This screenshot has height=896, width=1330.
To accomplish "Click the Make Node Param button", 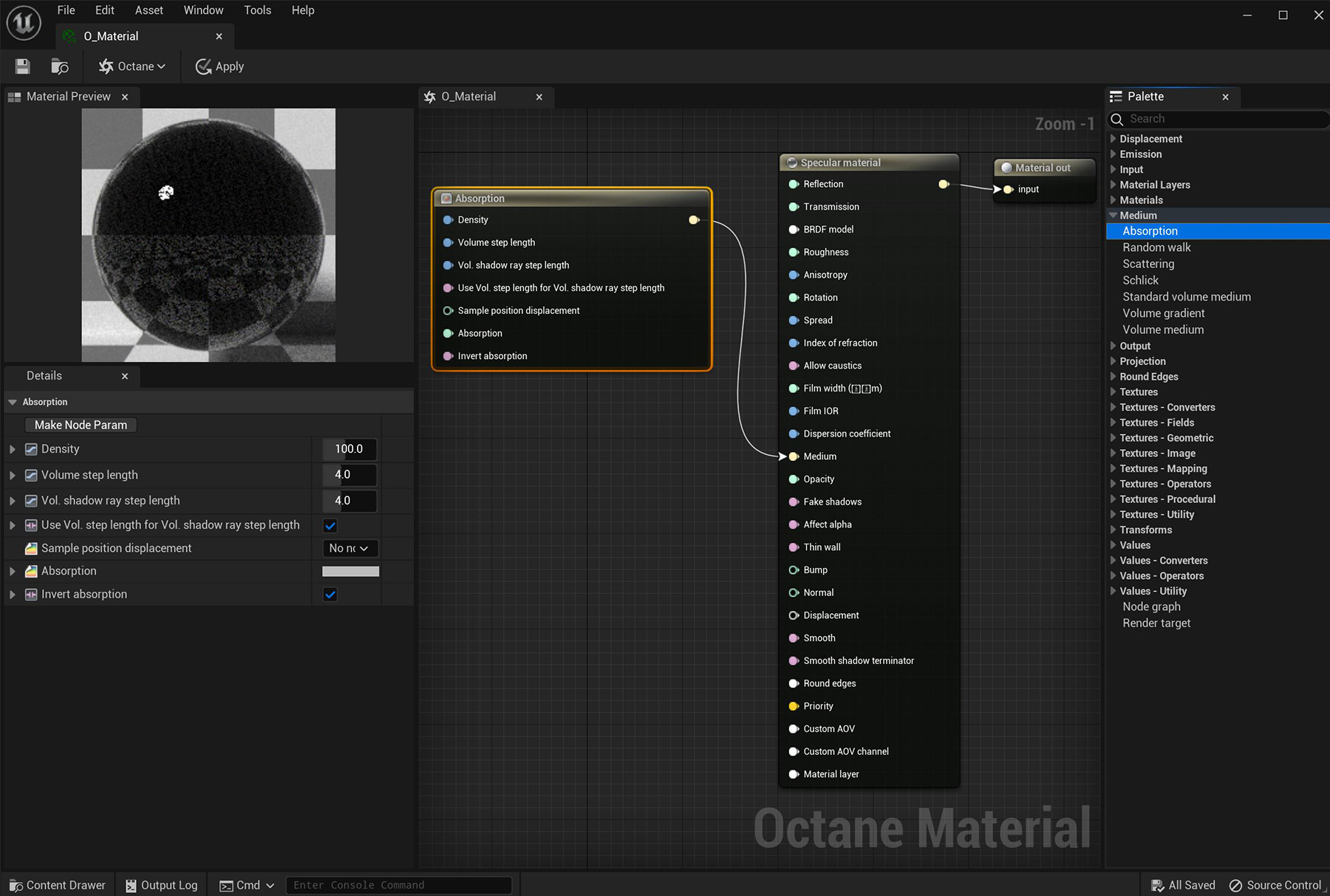I will [81, 425].
